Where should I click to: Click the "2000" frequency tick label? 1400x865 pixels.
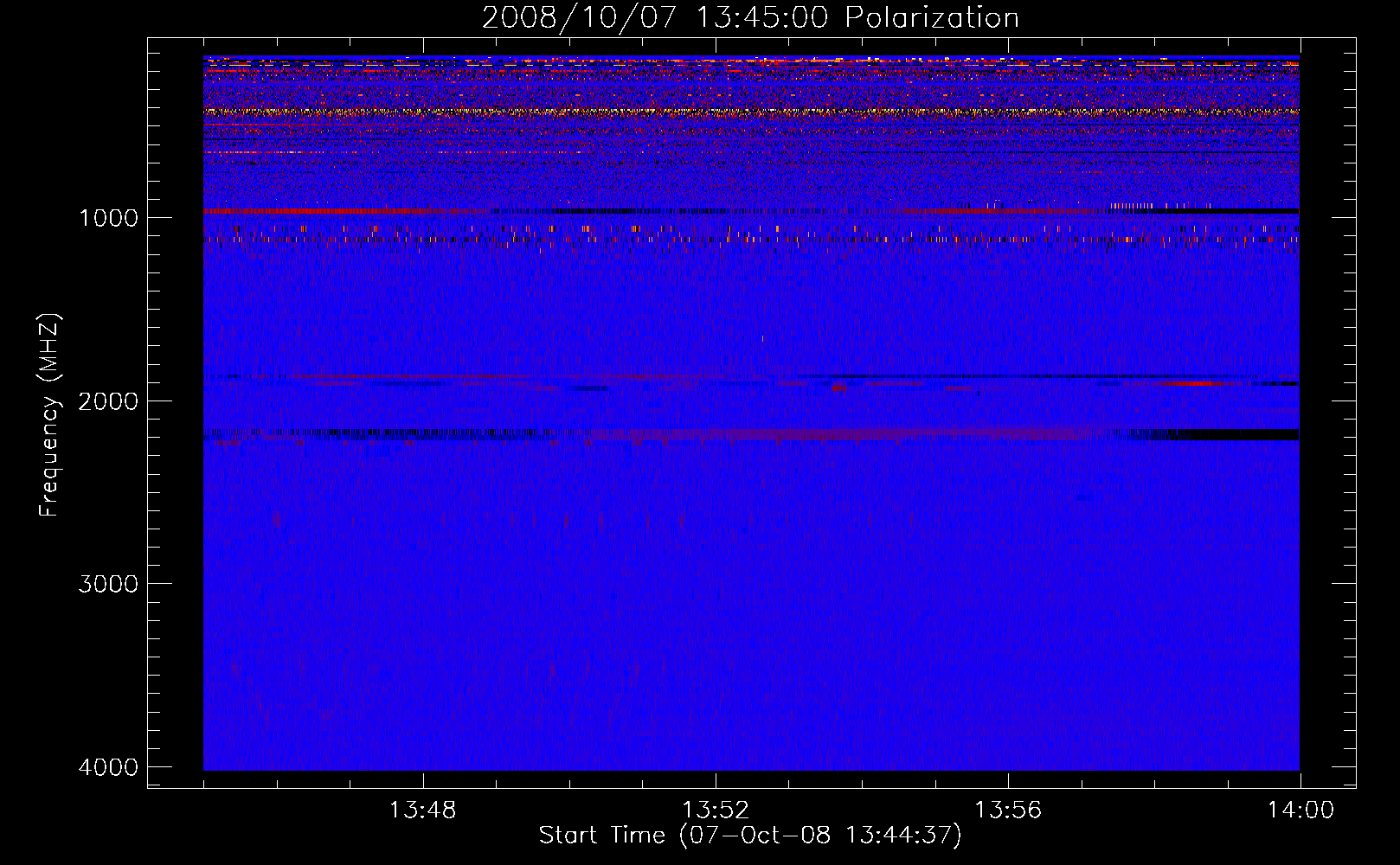(x=108, y=400)
